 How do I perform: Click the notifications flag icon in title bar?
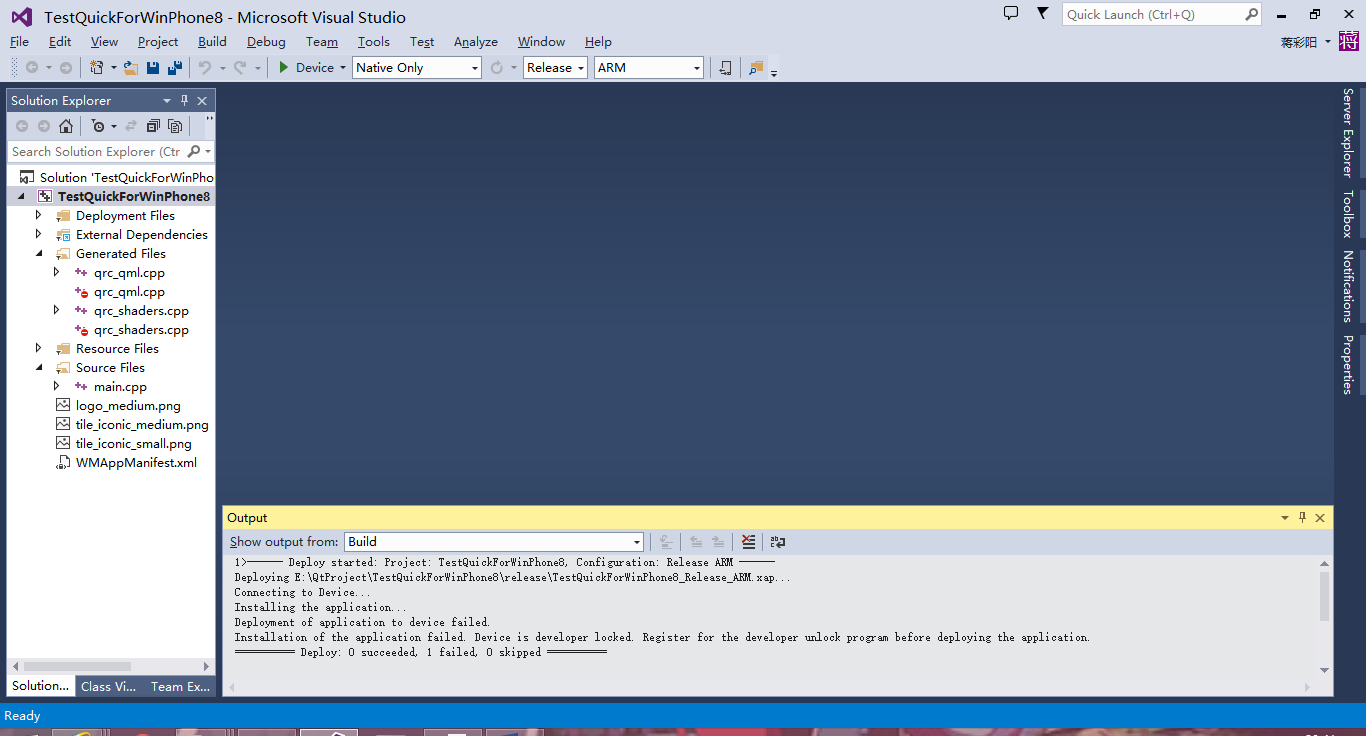[1043, 14]
